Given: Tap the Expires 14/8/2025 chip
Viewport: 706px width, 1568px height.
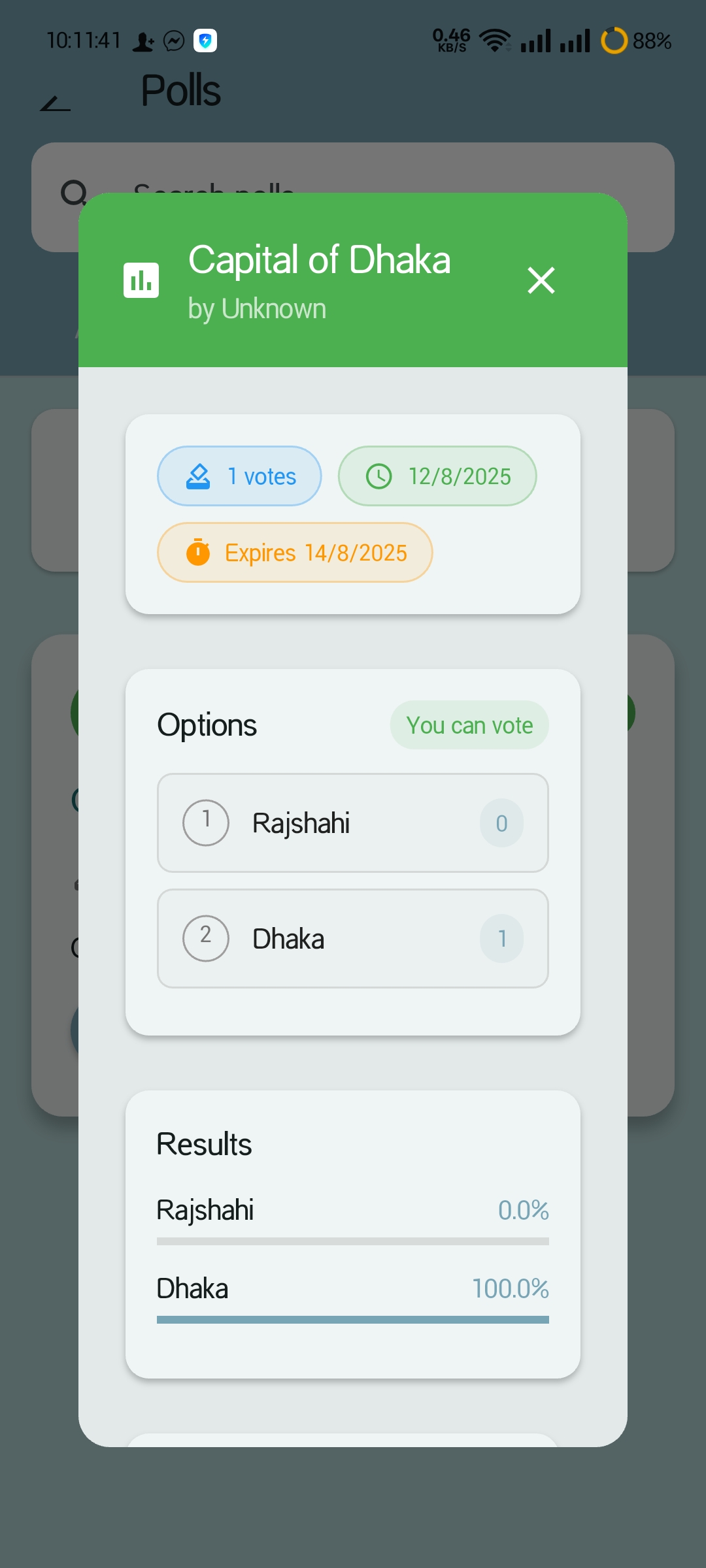Looking at the screenshot, I should (x=295, y=553).
